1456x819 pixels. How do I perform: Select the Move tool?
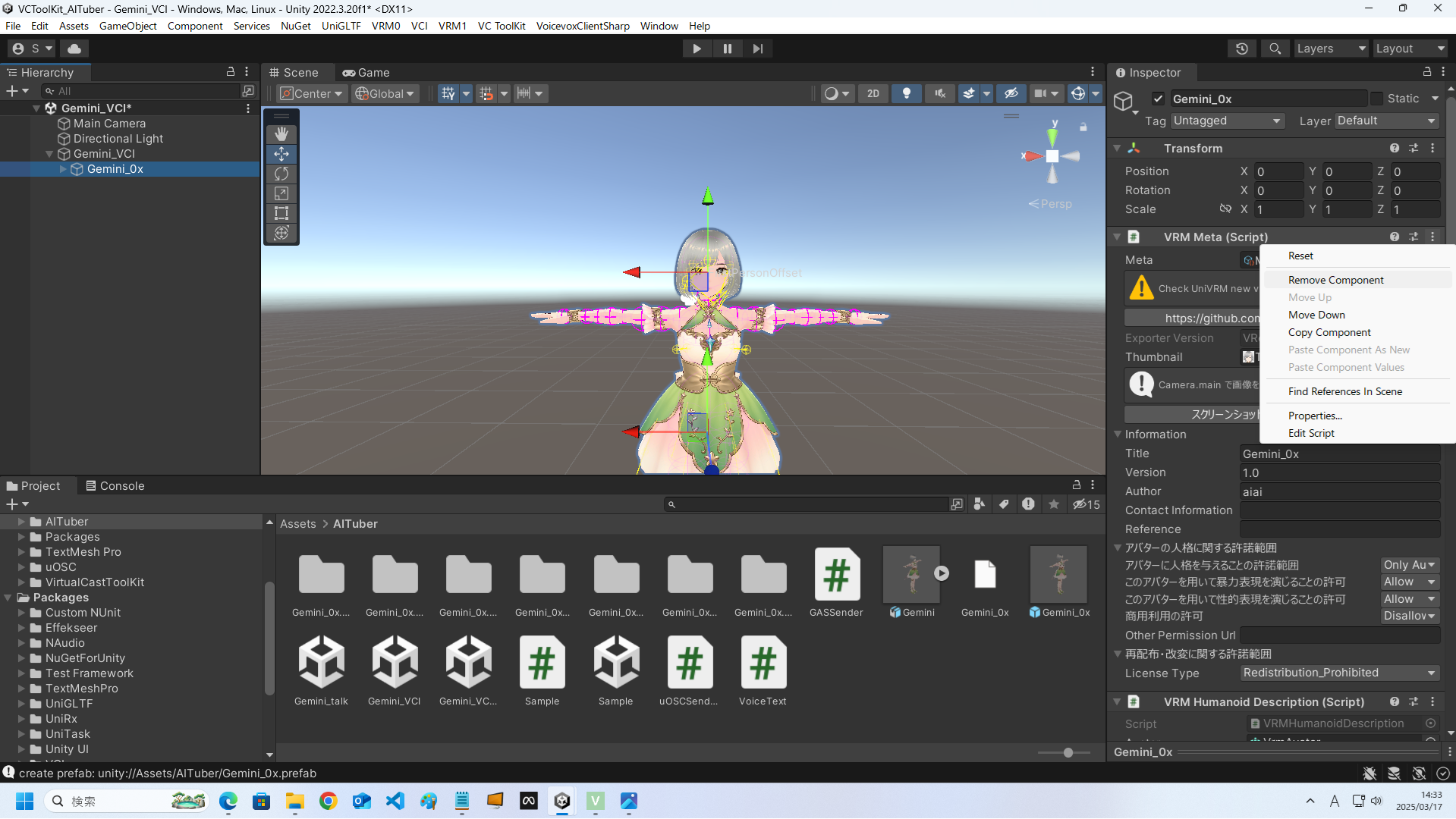281,154
